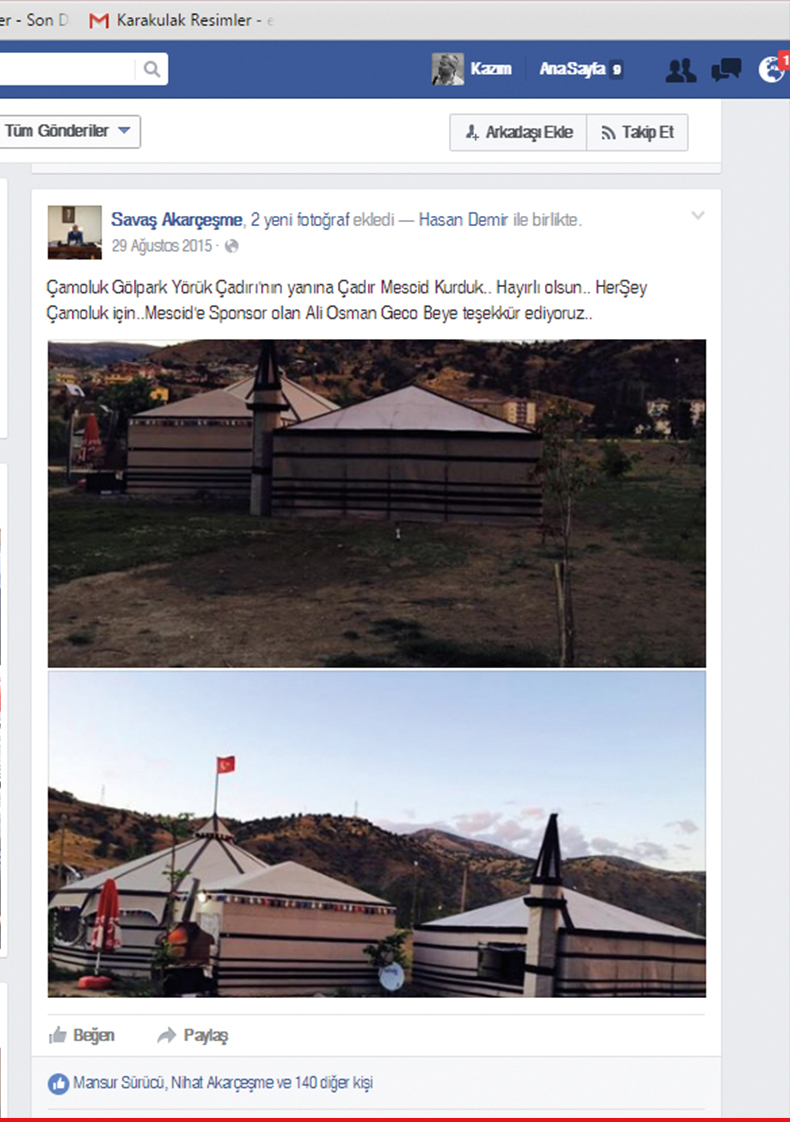Click the search magnifier icon
Screen dimensions: 790x1122
click(x=152, y=69)
